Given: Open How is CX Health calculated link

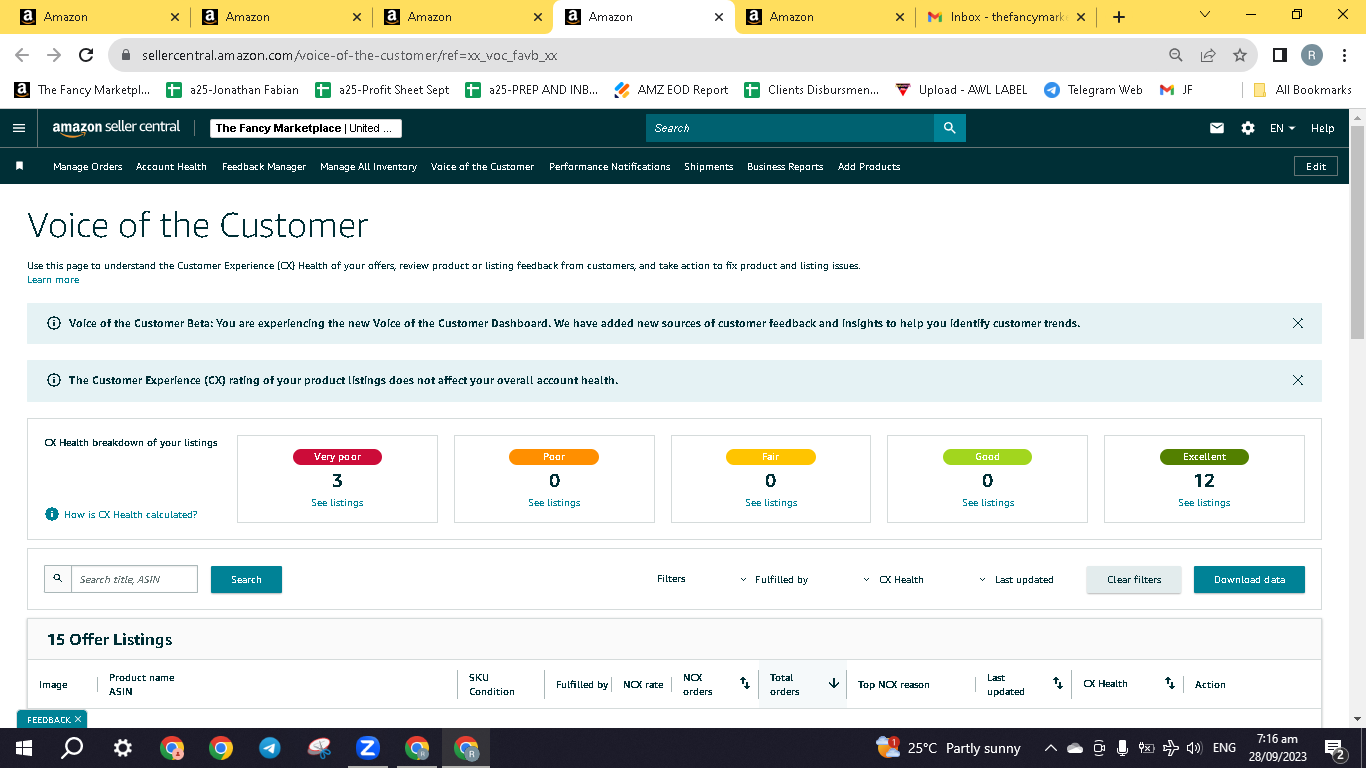Looking at the screenshot, I should pyautogui.click(x=131, y=514).
